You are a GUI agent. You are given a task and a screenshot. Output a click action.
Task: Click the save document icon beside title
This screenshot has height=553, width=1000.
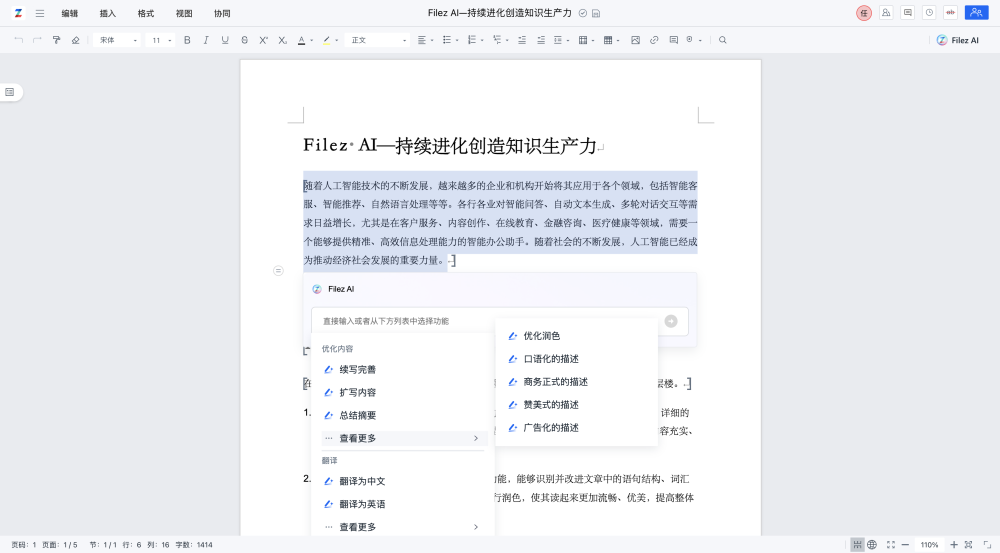596,13
